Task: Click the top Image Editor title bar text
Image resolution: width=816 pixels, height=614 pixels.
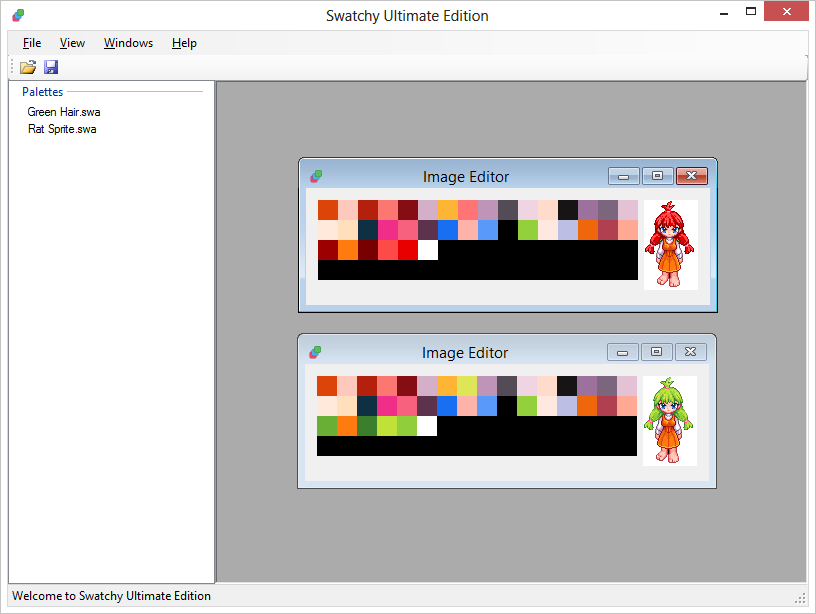Action: tap(466, 177)
